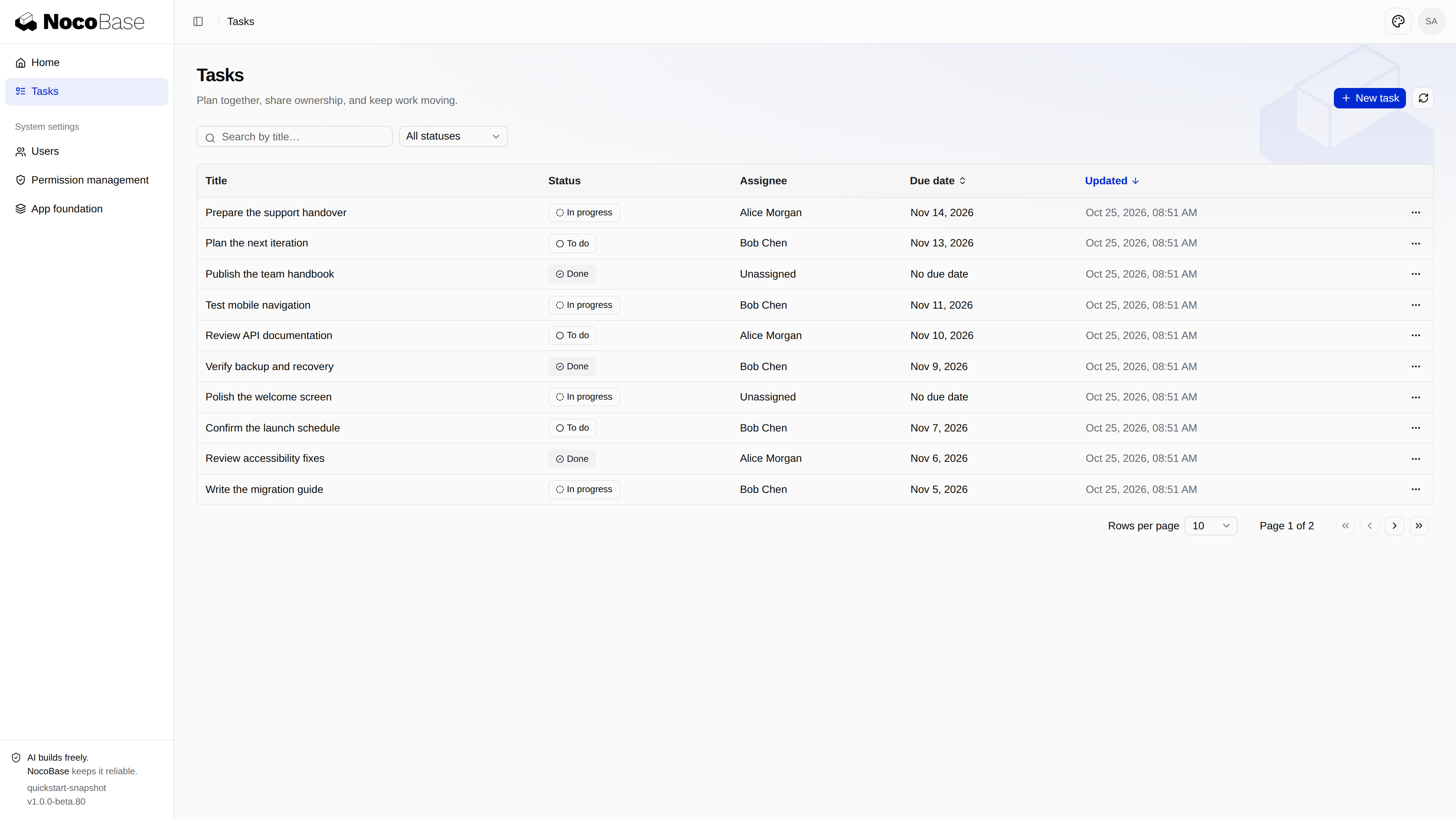Click the refresh tasks icon
Viewport: 1456px width, 819px height.
(1423, 98)
